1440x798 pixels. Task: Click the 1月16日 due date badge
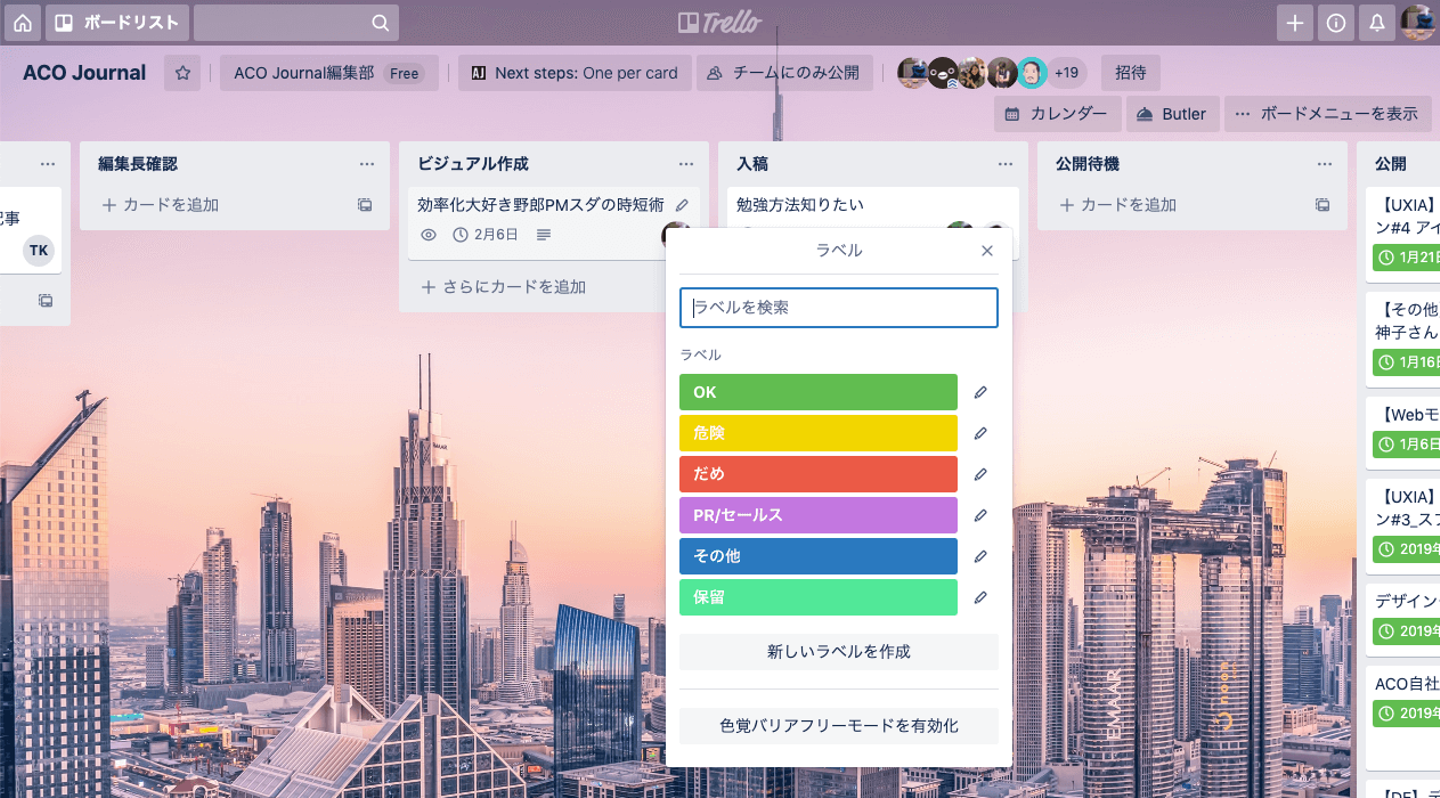[x=1406, y=362]
